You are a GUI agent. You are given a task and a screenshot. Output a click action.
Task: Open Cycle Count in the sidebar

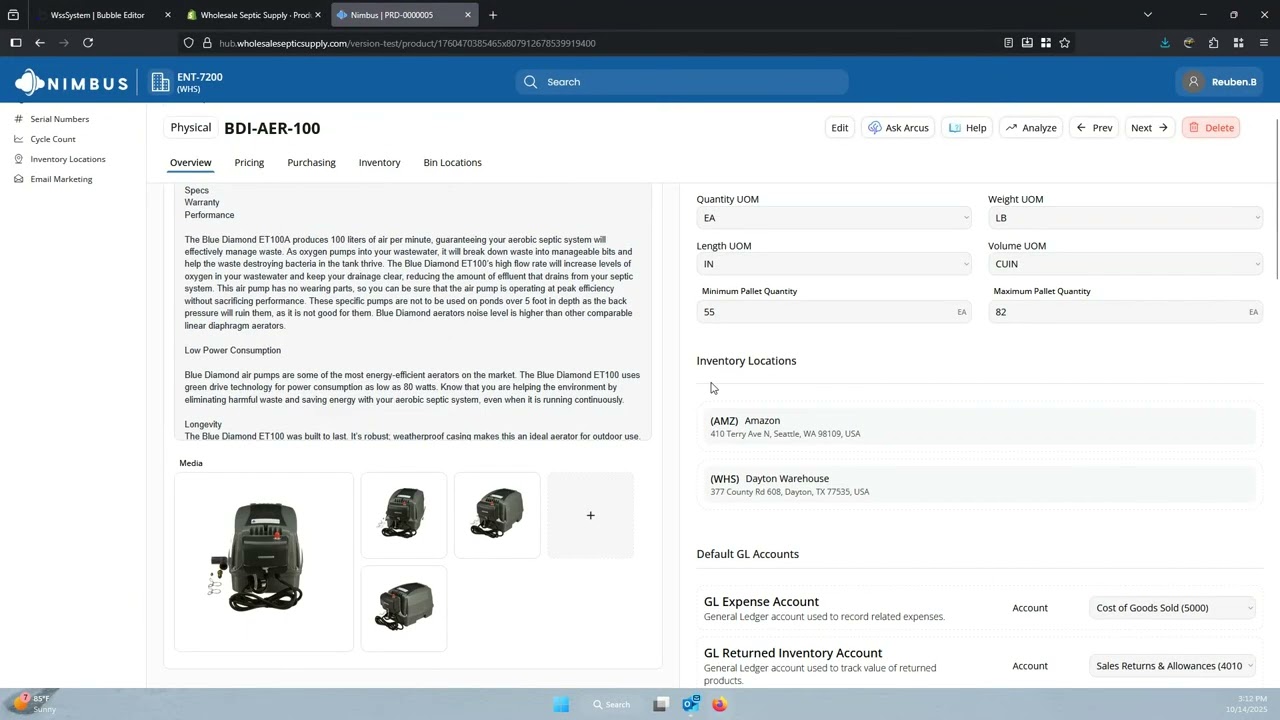pos(52,139)
